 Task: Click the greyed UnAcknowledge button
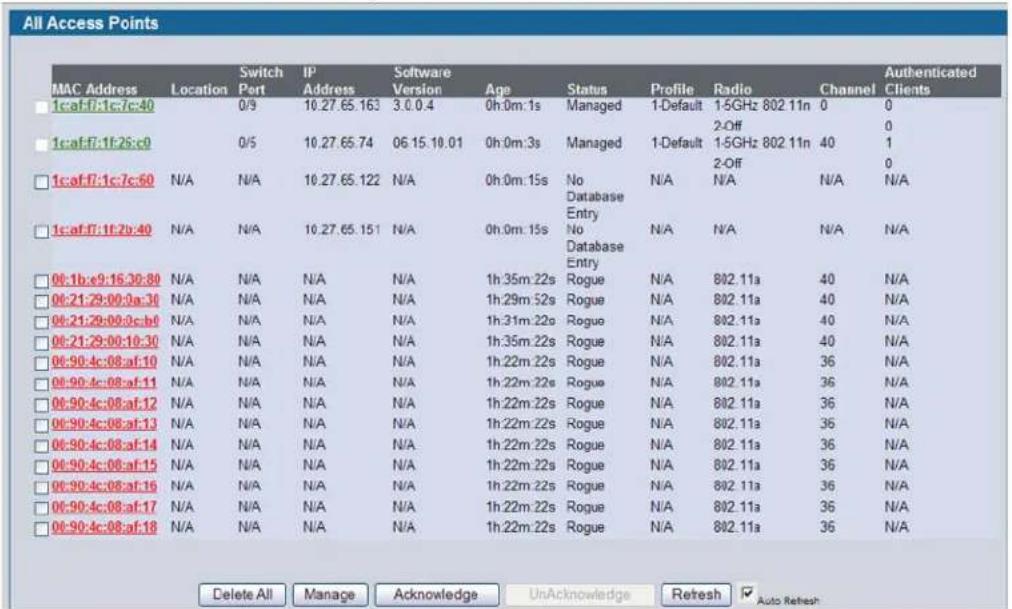tap(579, 594)
